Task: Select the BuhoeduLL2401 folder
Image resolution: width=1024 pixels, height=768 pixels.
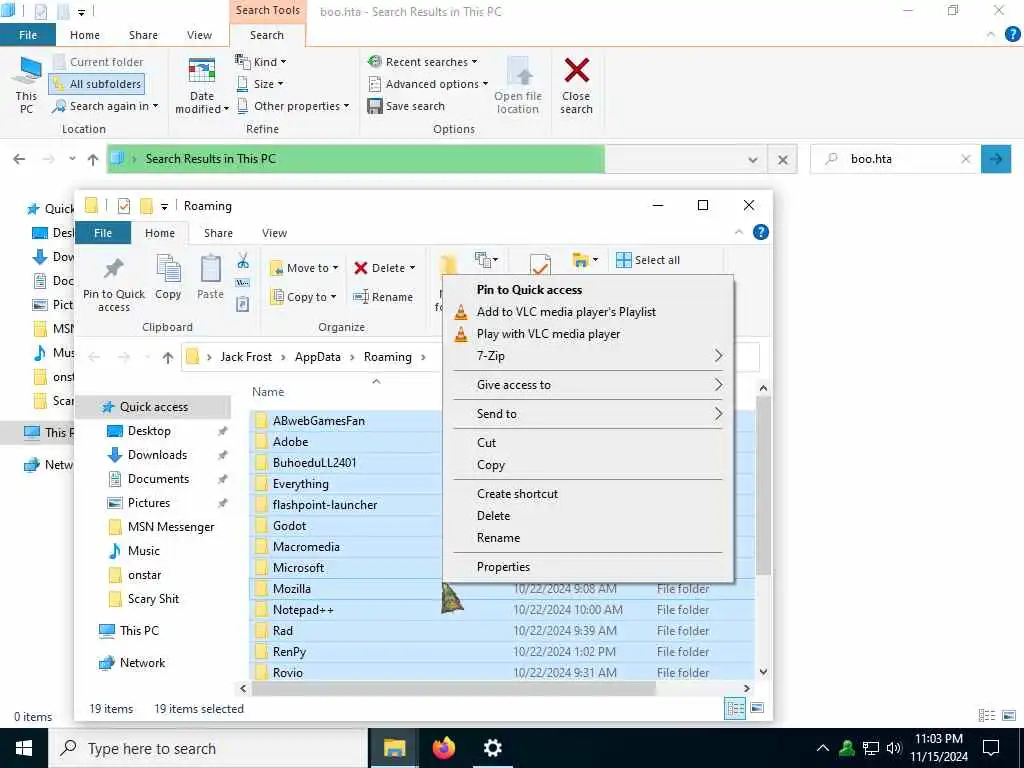Action: click(315, 463)
